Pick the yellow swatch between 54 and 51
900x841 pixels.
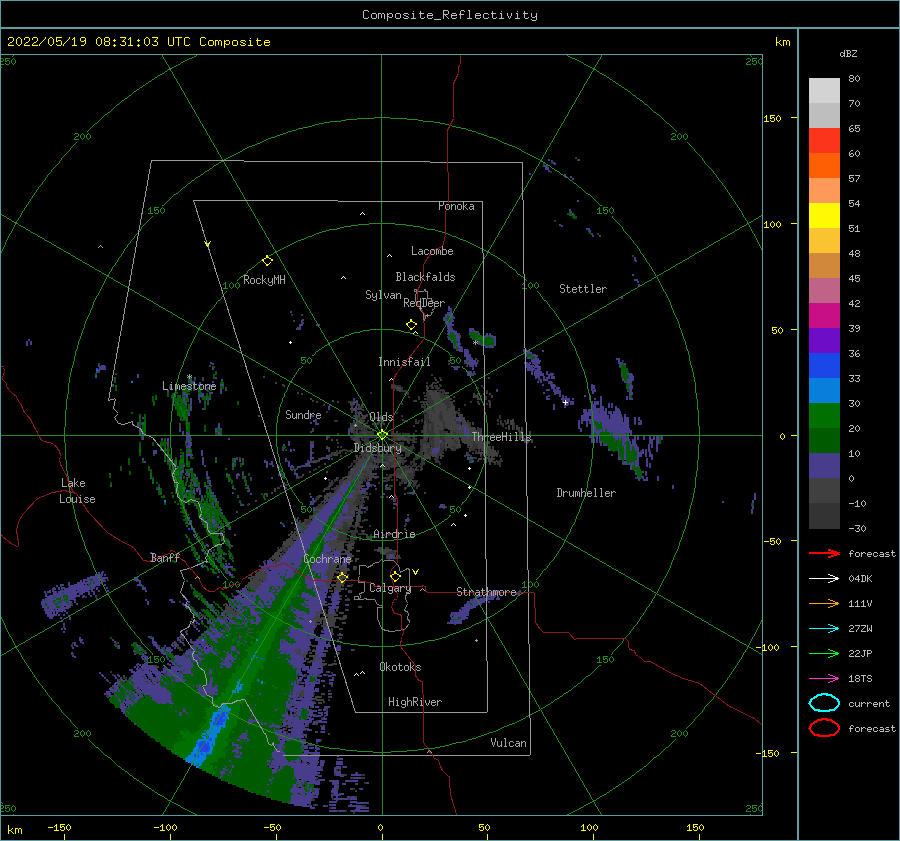coord(824,215)
